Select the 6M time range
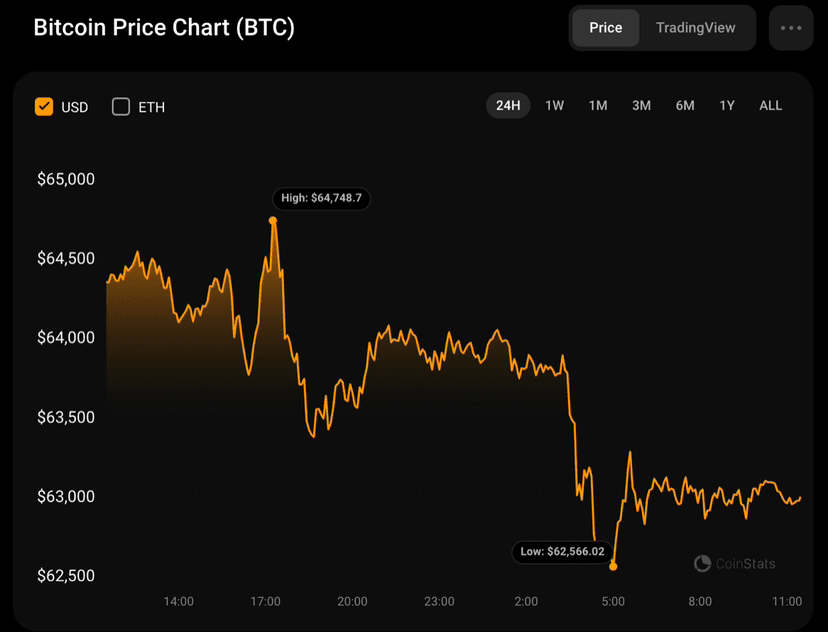The height and width of the screenshot is (632, 828). pos(685,106)
